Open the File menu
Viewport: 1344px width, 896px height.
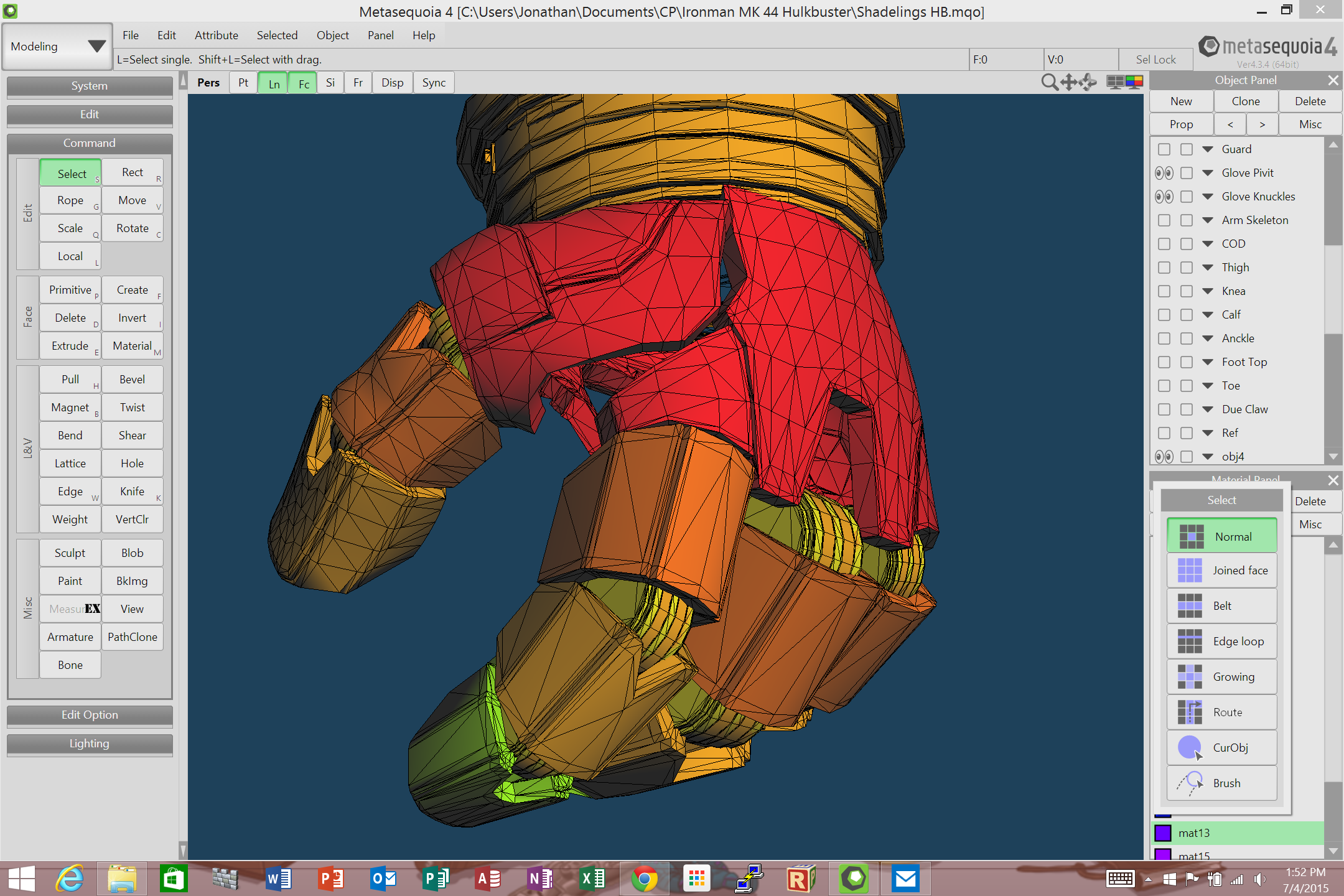(x=131, y=35)
